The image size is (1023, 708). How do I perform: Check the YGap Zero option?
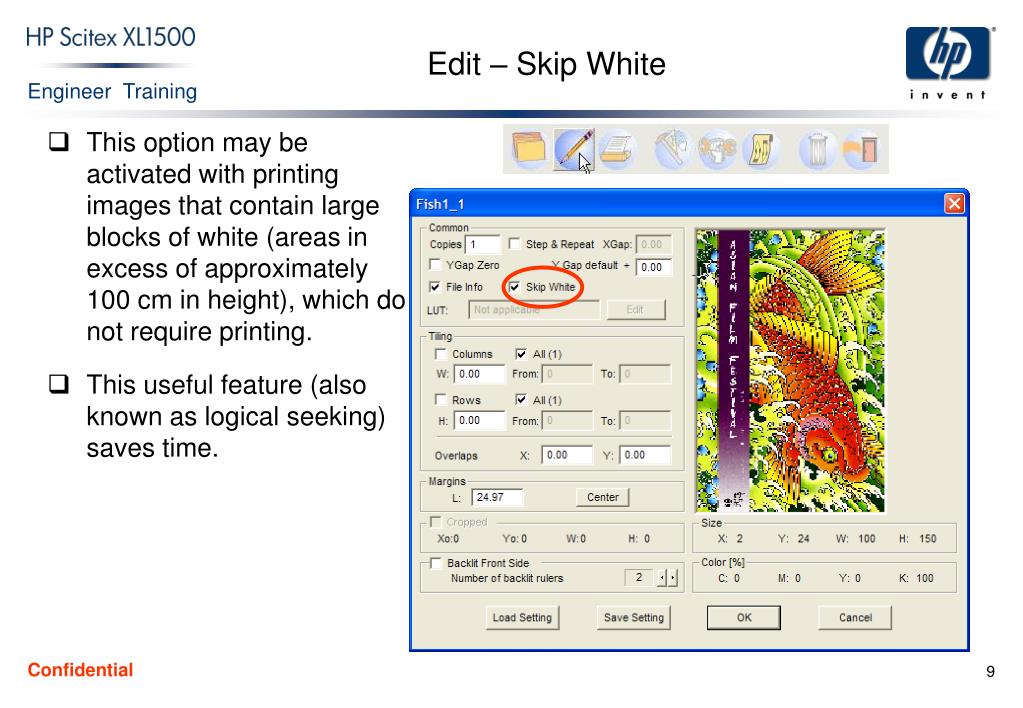pos(435,265)
